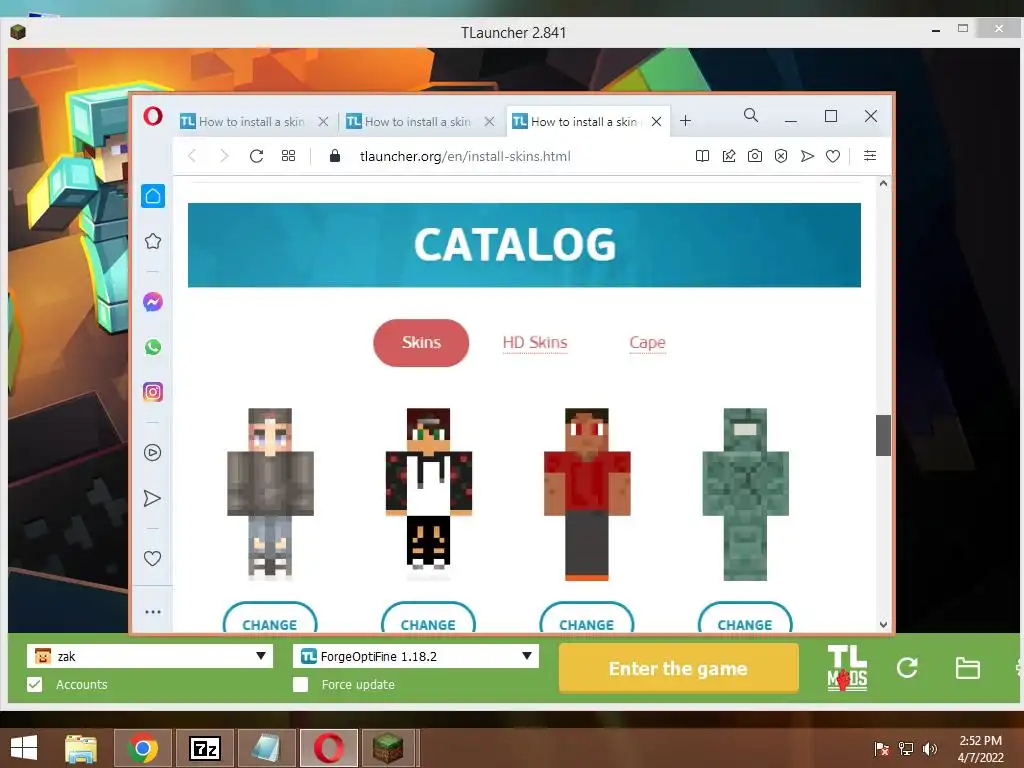Click the page vertical scrollbar thumb
The width and height of the screenshot is (1024, 768).
click(x=883, y=436)
